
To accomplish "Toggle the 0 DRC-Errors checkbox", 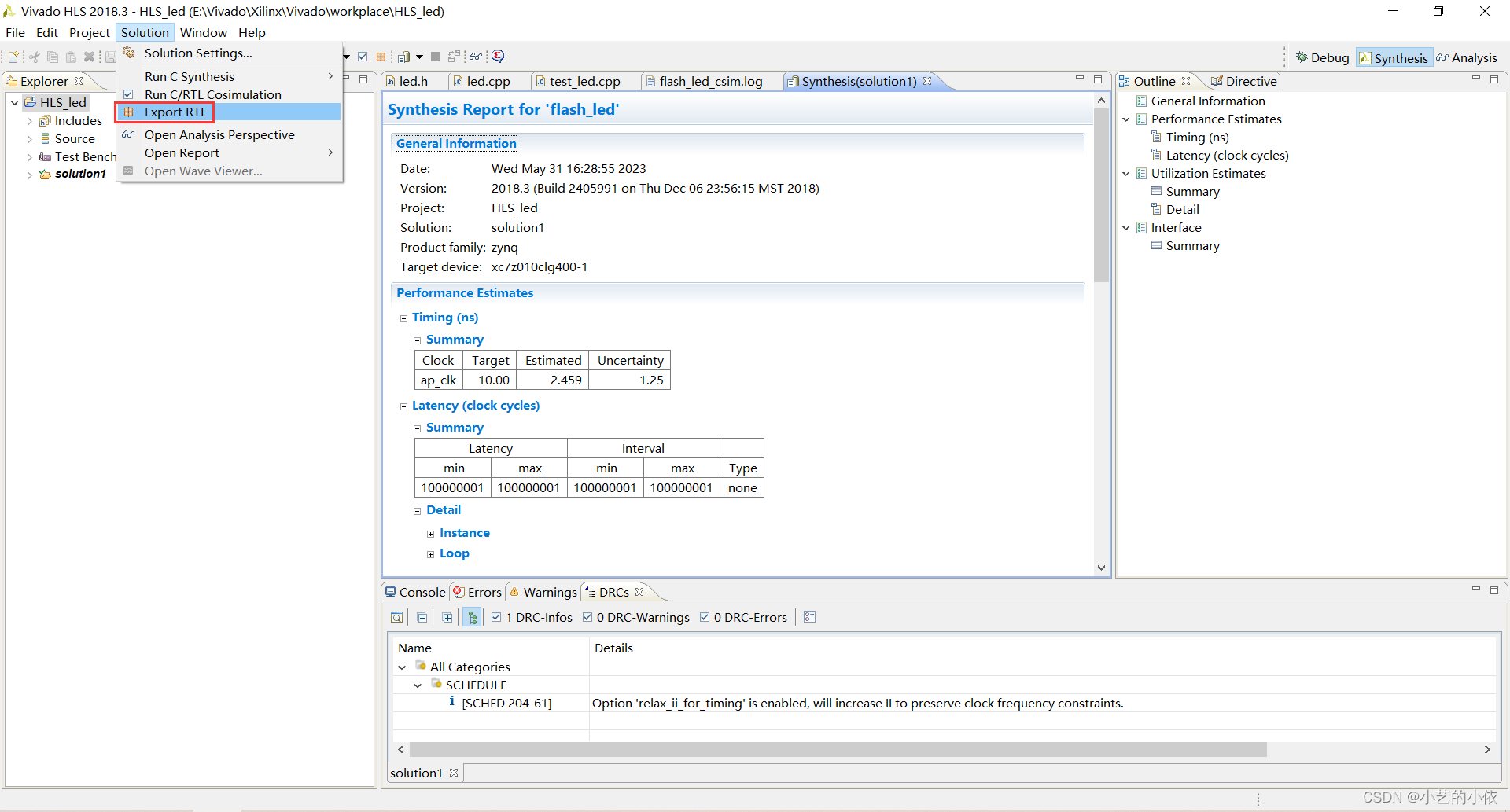I will 705,617.
